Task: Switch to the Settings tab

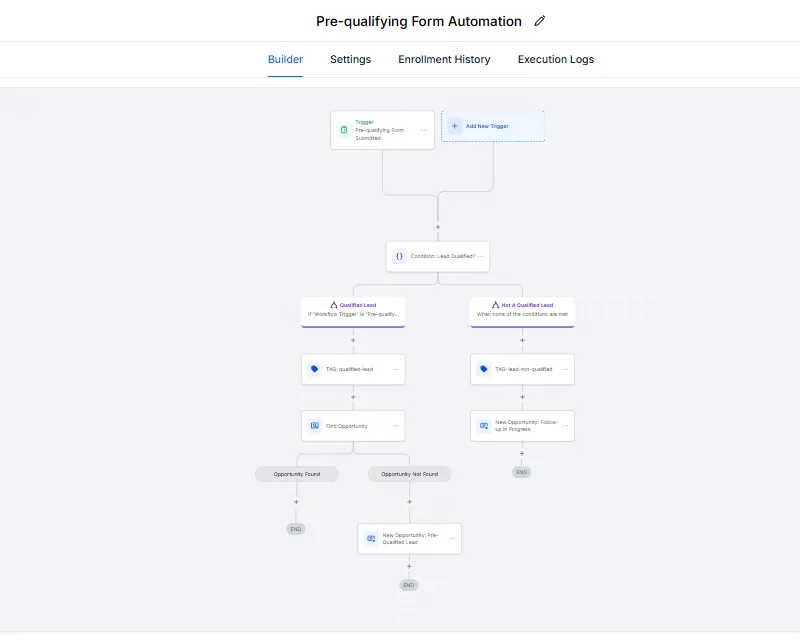Action: point(350,60)
